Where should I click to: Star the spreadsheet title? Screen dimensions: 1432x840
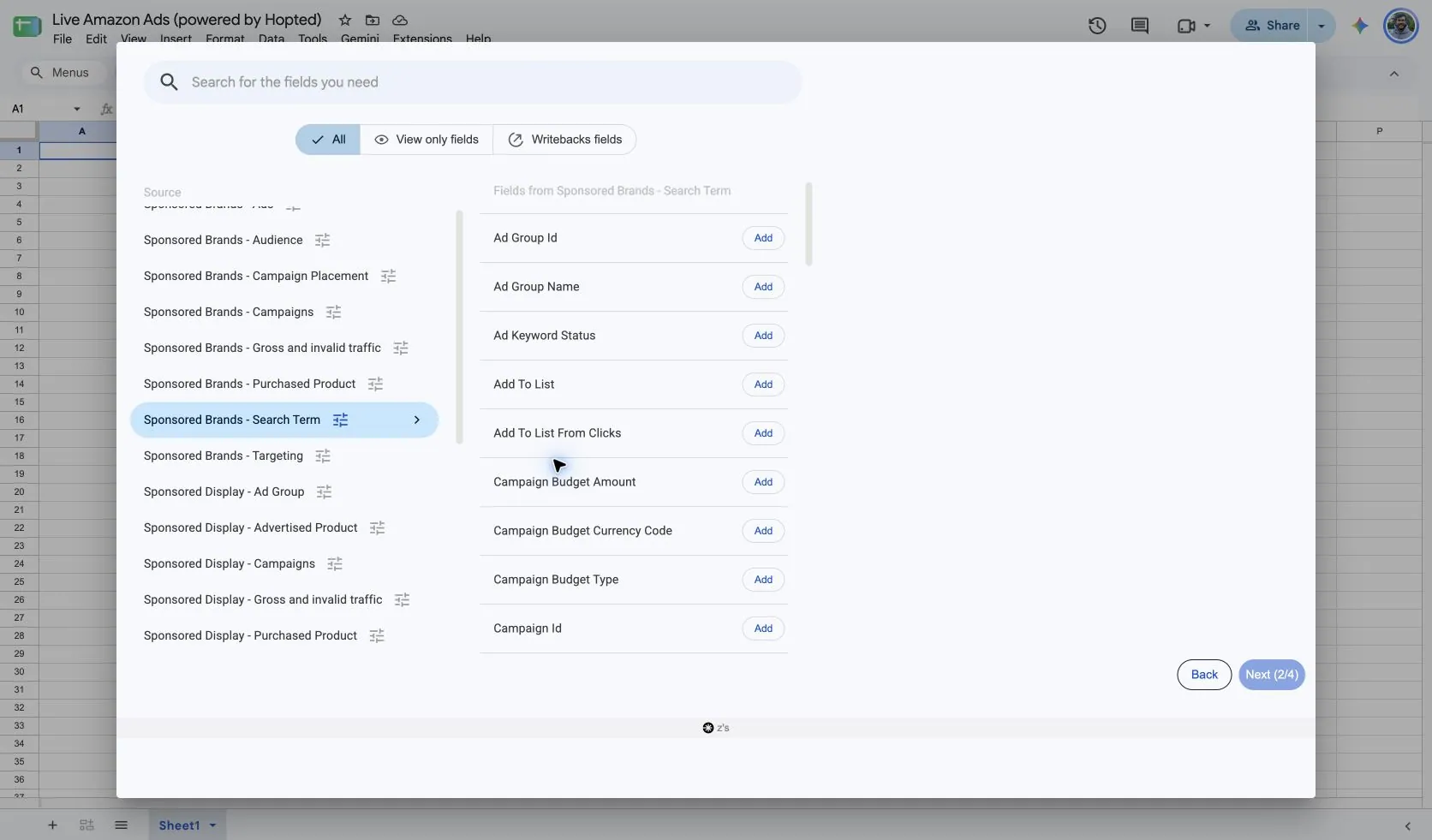344,20
